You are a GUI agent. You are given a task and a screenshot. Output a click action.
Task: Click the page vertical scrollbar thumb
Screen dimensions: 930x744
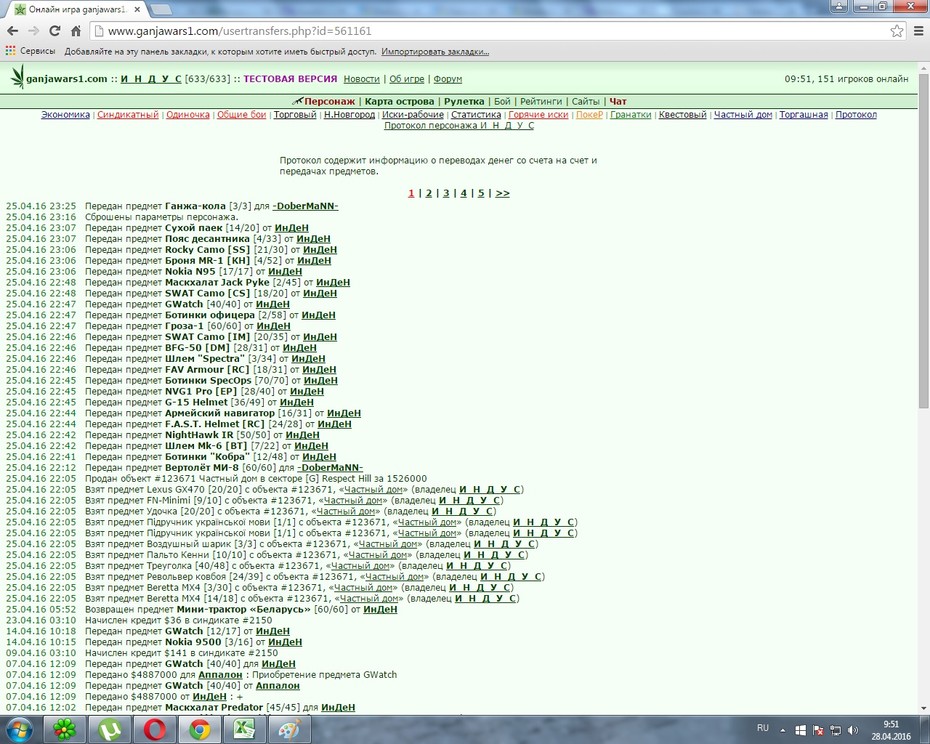pyautogui.click(x=923, y=240)
